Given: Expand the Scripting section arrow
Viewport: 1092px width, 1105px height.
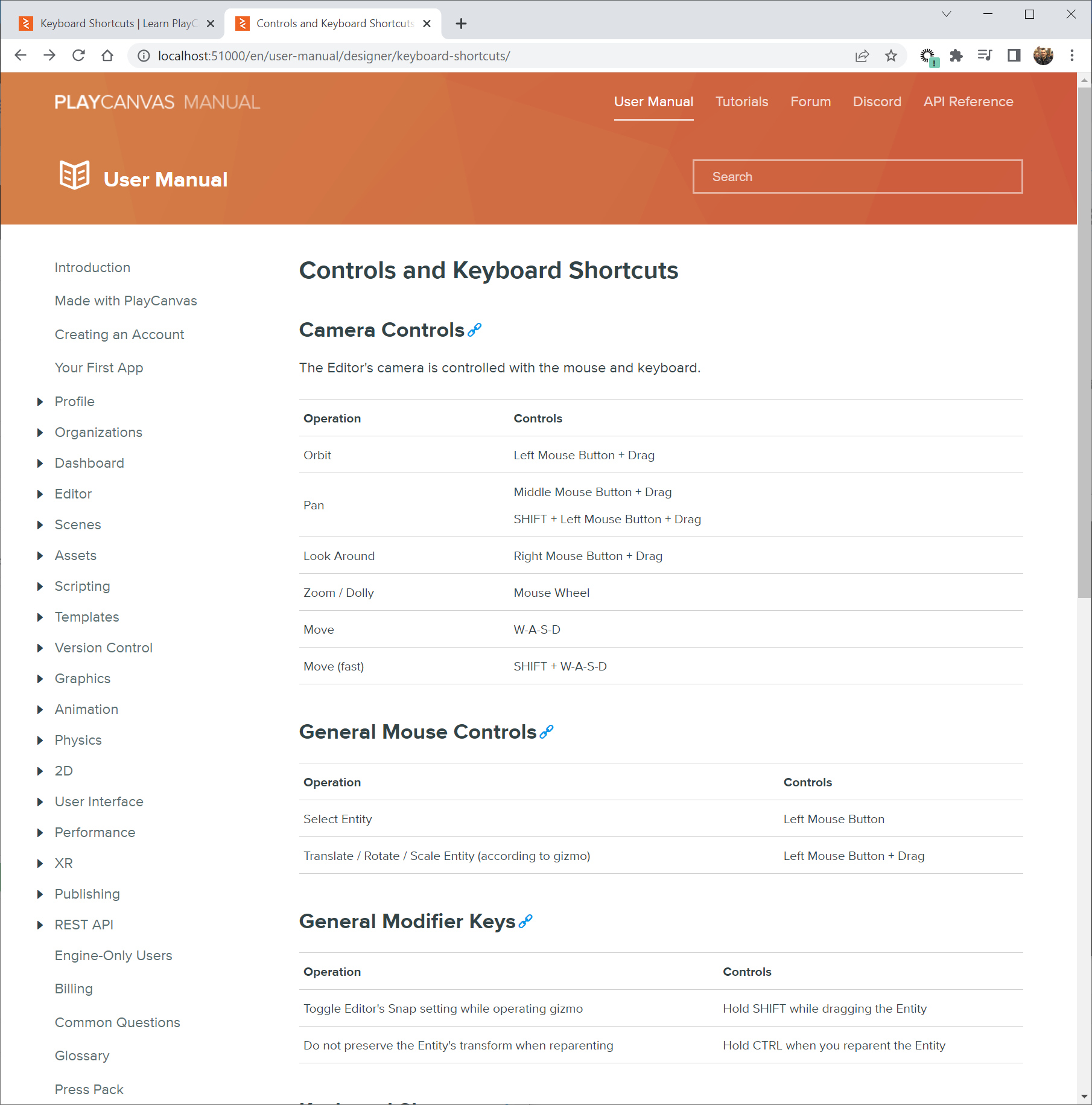Looking at the screenshot, I should [40, 586].
